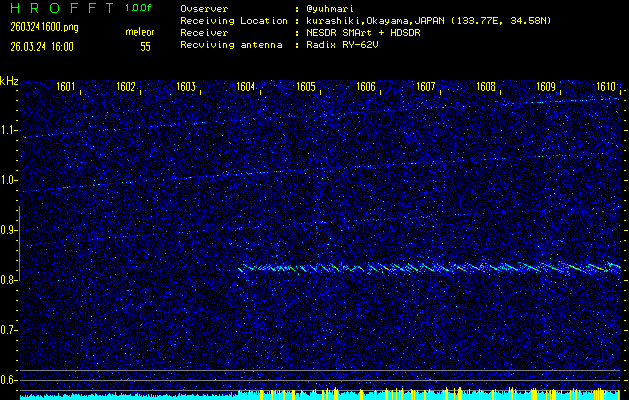Click the 0.6 frequency axis label
Image resolution: width=629 pixels, height=400 pixels.
tap(9, 380)
